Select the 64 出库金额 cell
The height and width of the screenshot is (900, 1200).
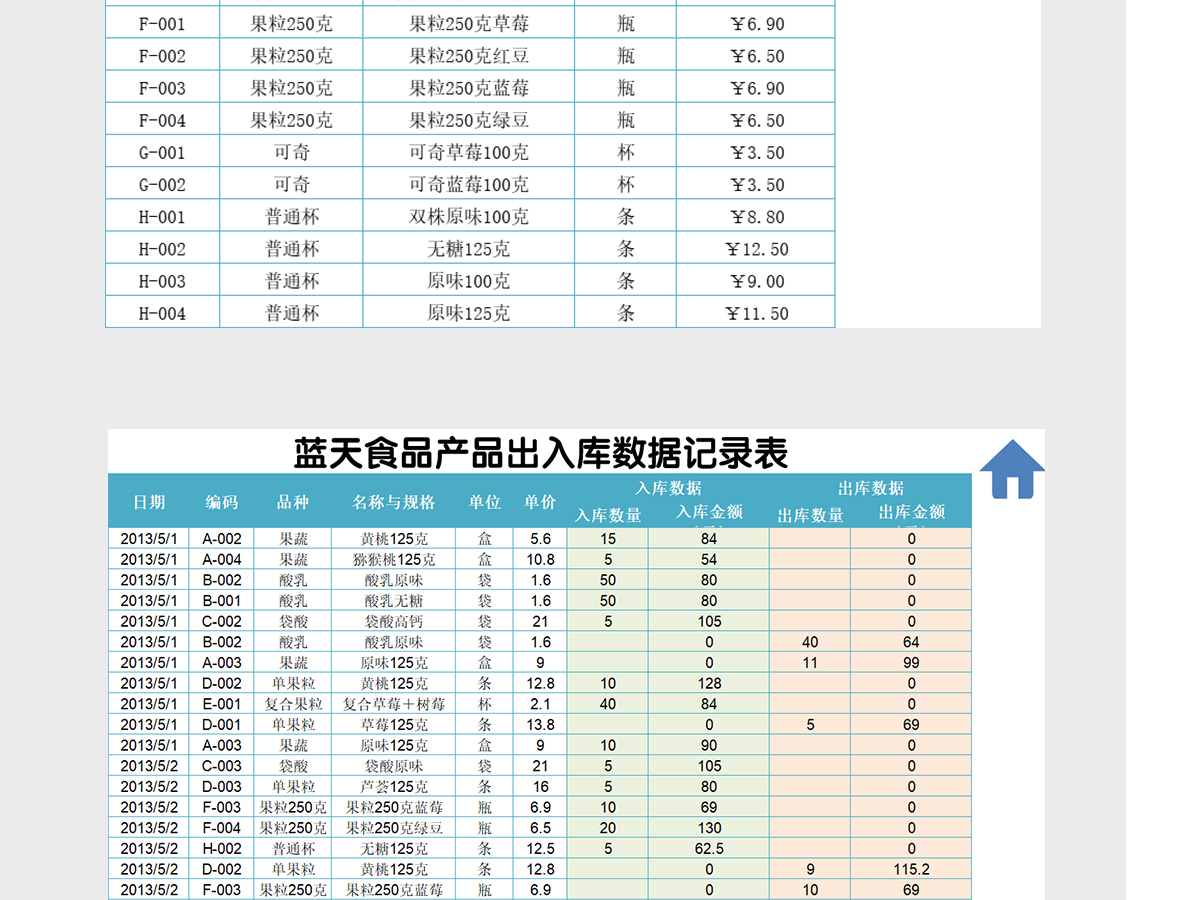[911, 642]
